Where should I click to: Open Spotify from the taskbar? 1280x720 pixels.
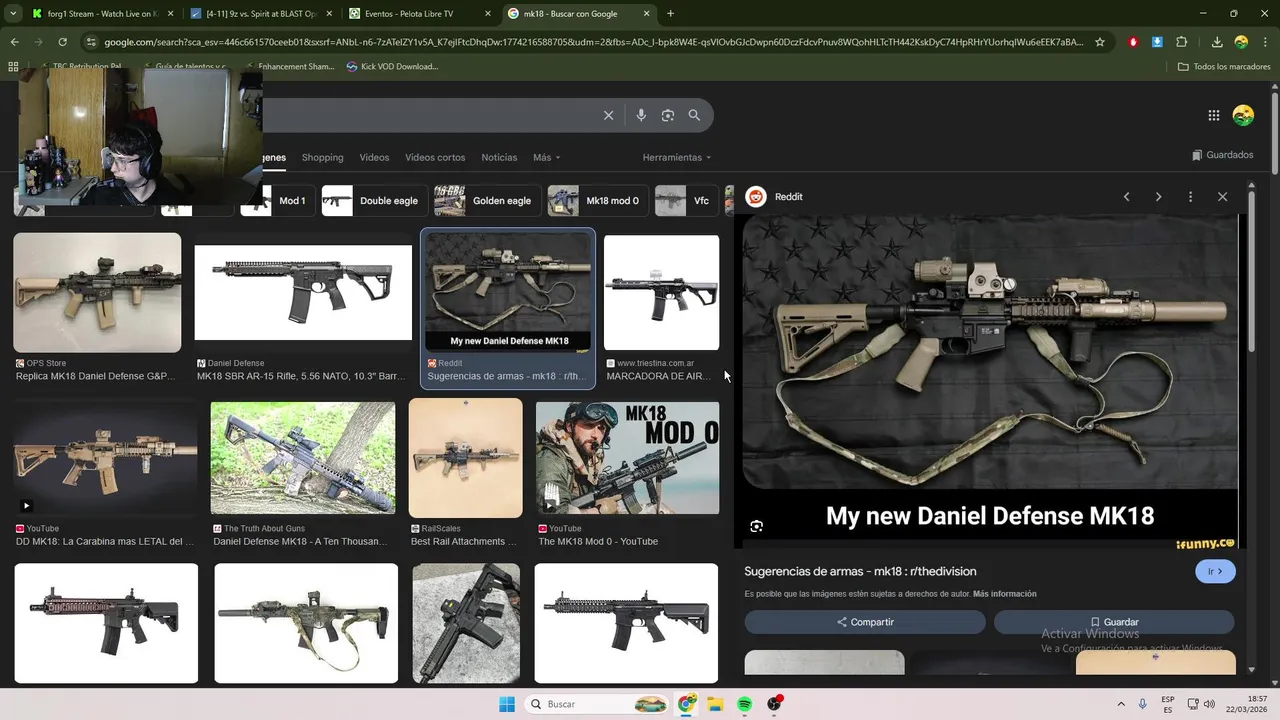745,704
